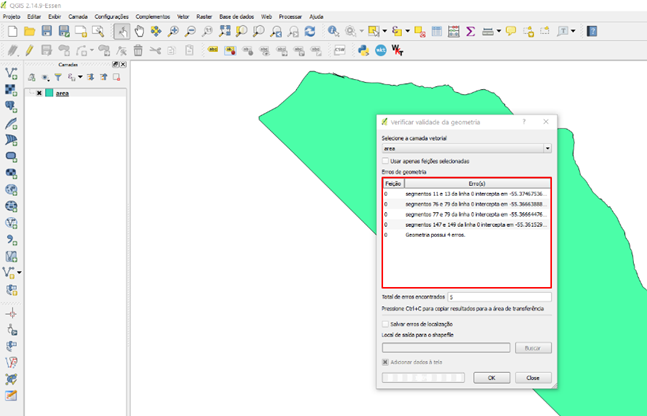
Task: Open the Select Features tool dropdown arrow
Action: click(x=385, y=31)
